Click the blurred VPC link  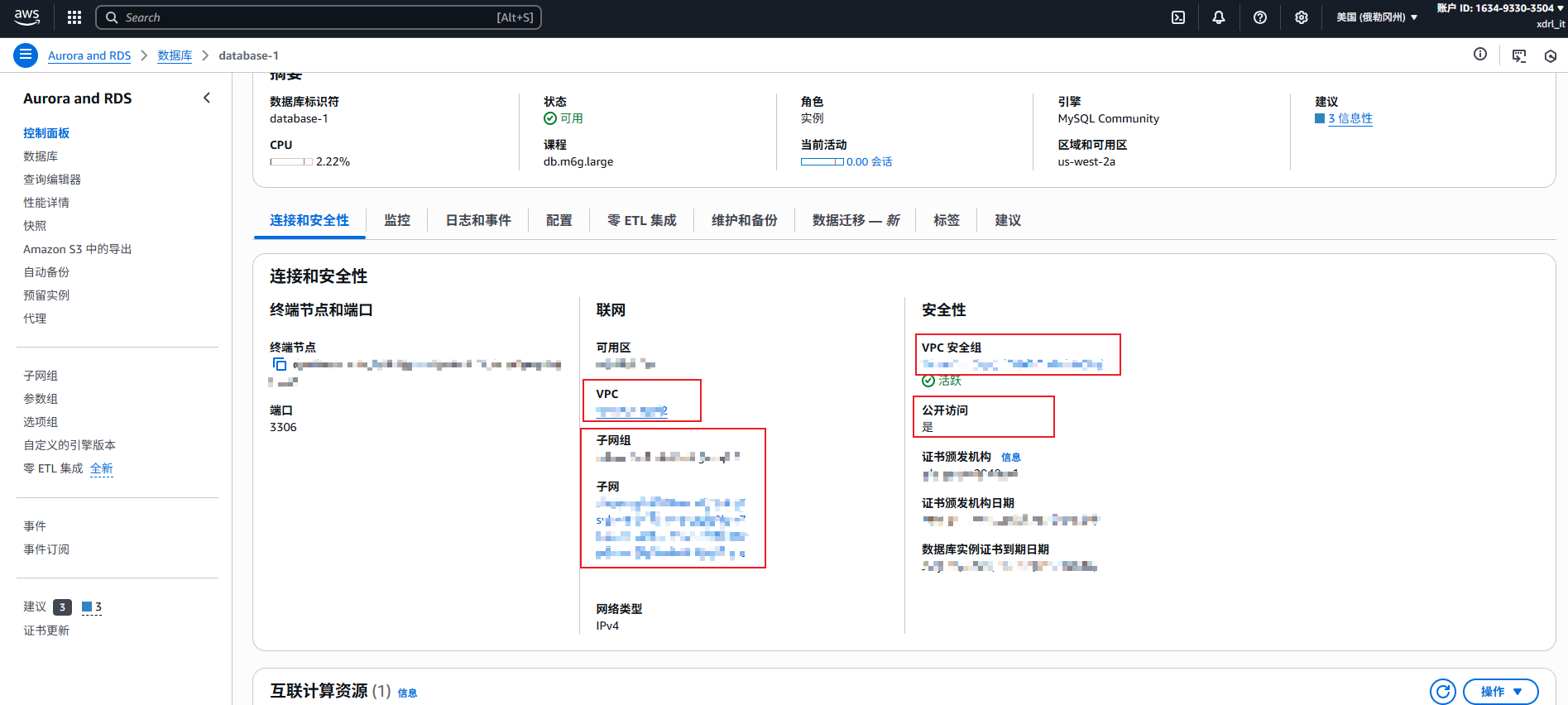[x=632, y=411]
